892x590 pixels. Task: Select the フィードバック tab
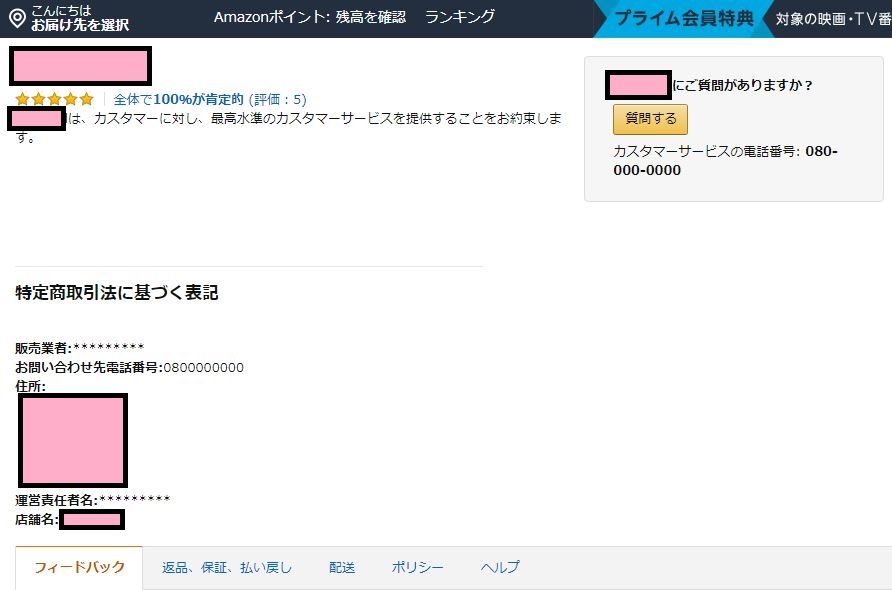click(x=79, y=567)
